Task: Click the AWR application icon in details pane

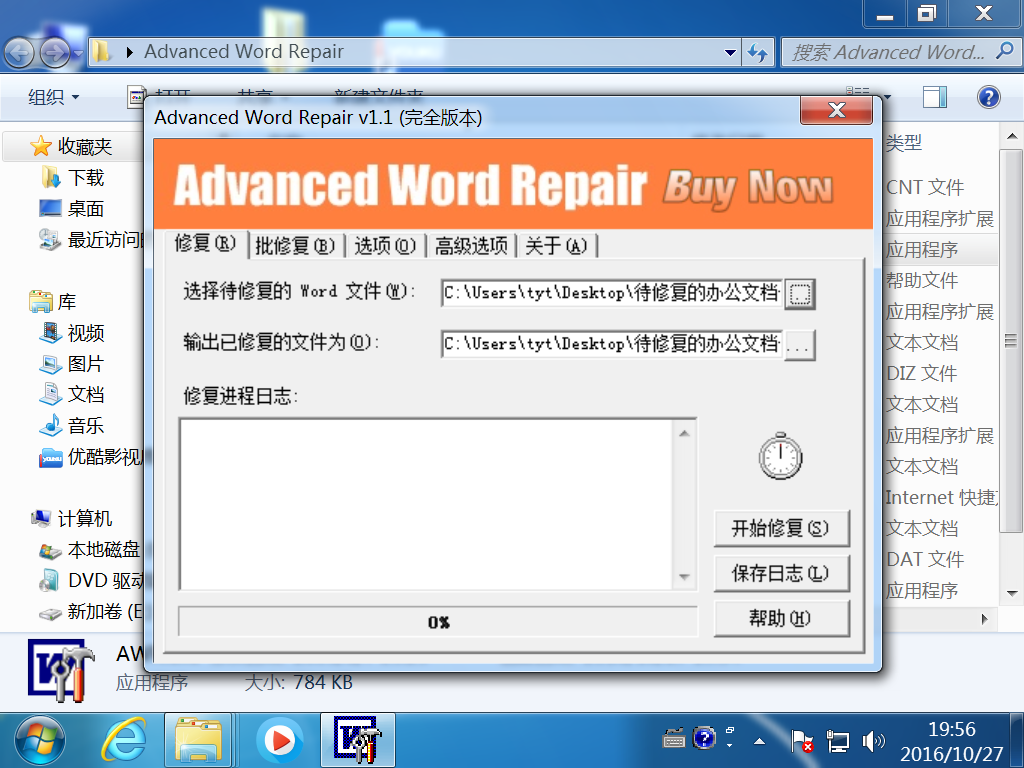Action: pyautogui.click(x=61, y=671)
